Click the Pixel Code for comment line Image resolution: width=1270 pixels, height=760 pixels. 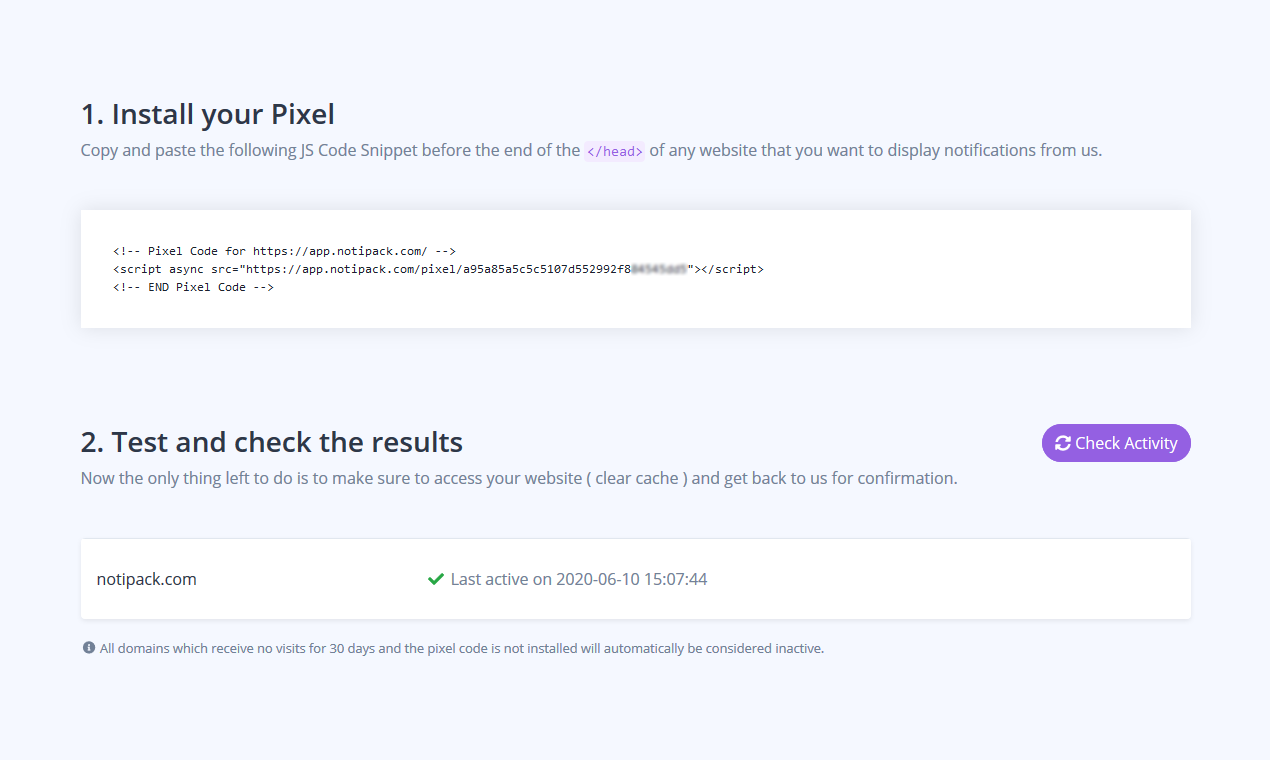pyautogui.click(x=284, y=250)
